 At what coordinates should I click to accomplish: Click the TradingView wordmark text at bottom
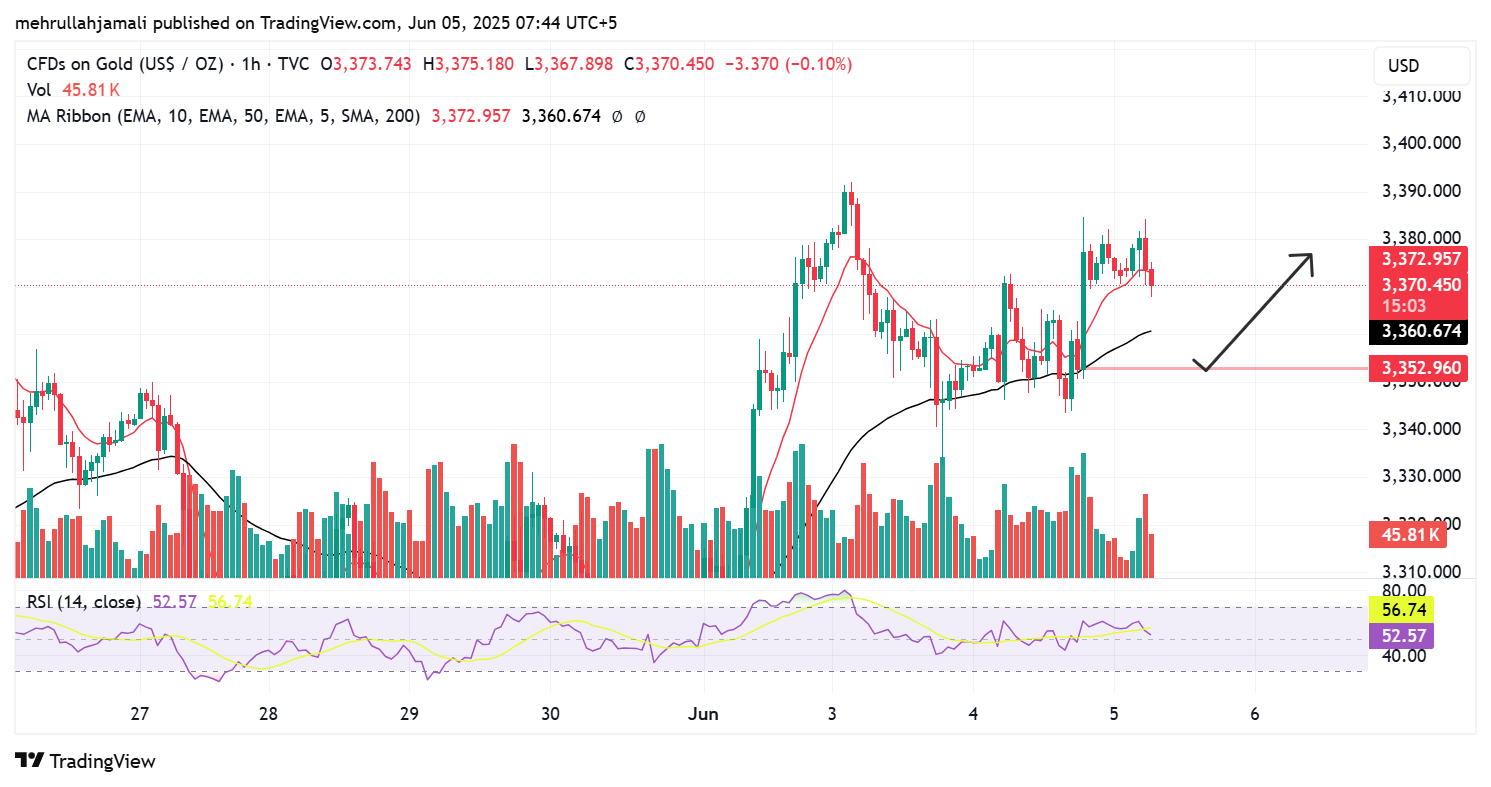click(102, 761)
